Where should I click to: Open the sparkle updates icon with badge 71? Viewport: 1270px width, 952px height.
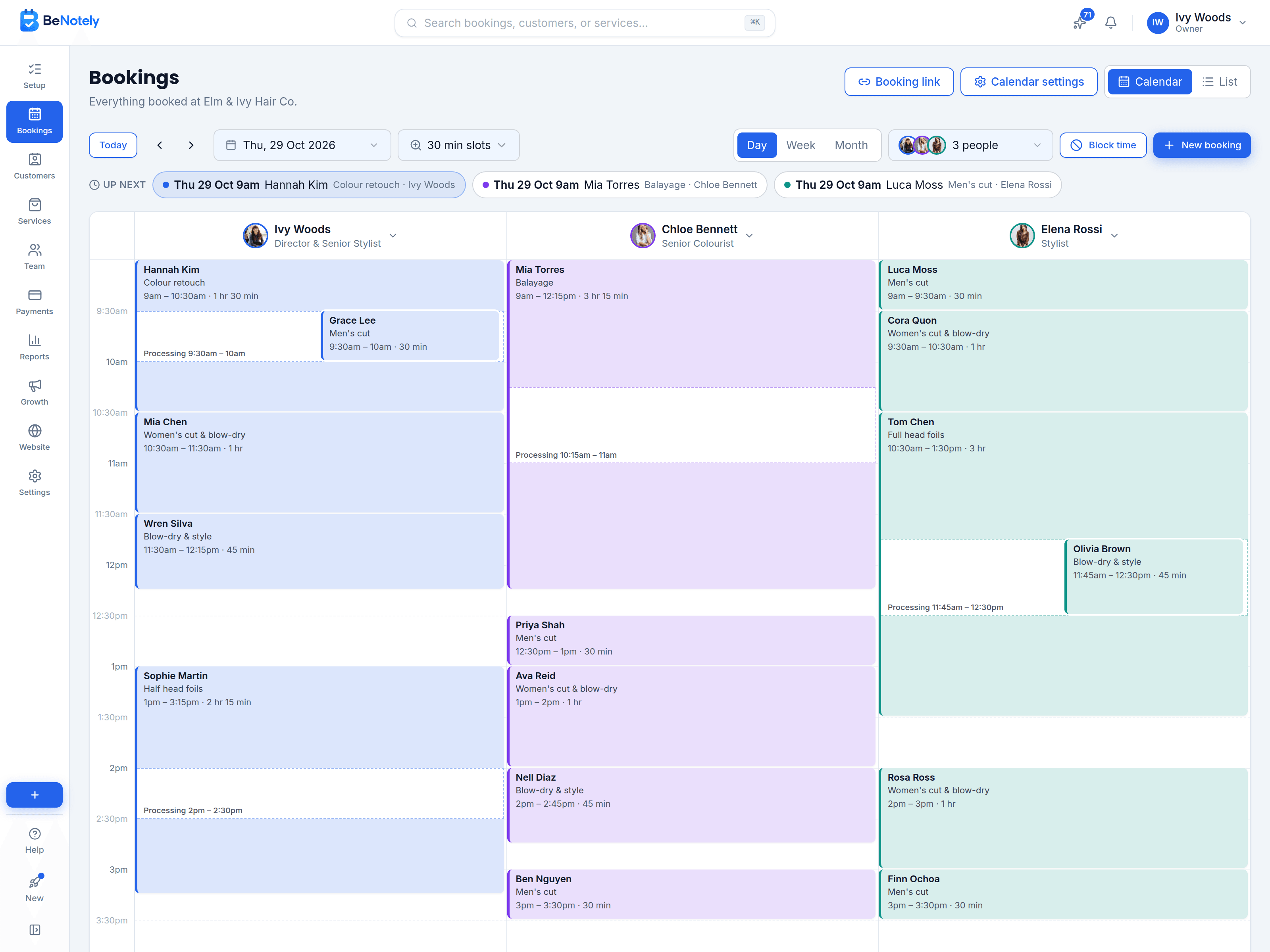tap(1080, 23)
